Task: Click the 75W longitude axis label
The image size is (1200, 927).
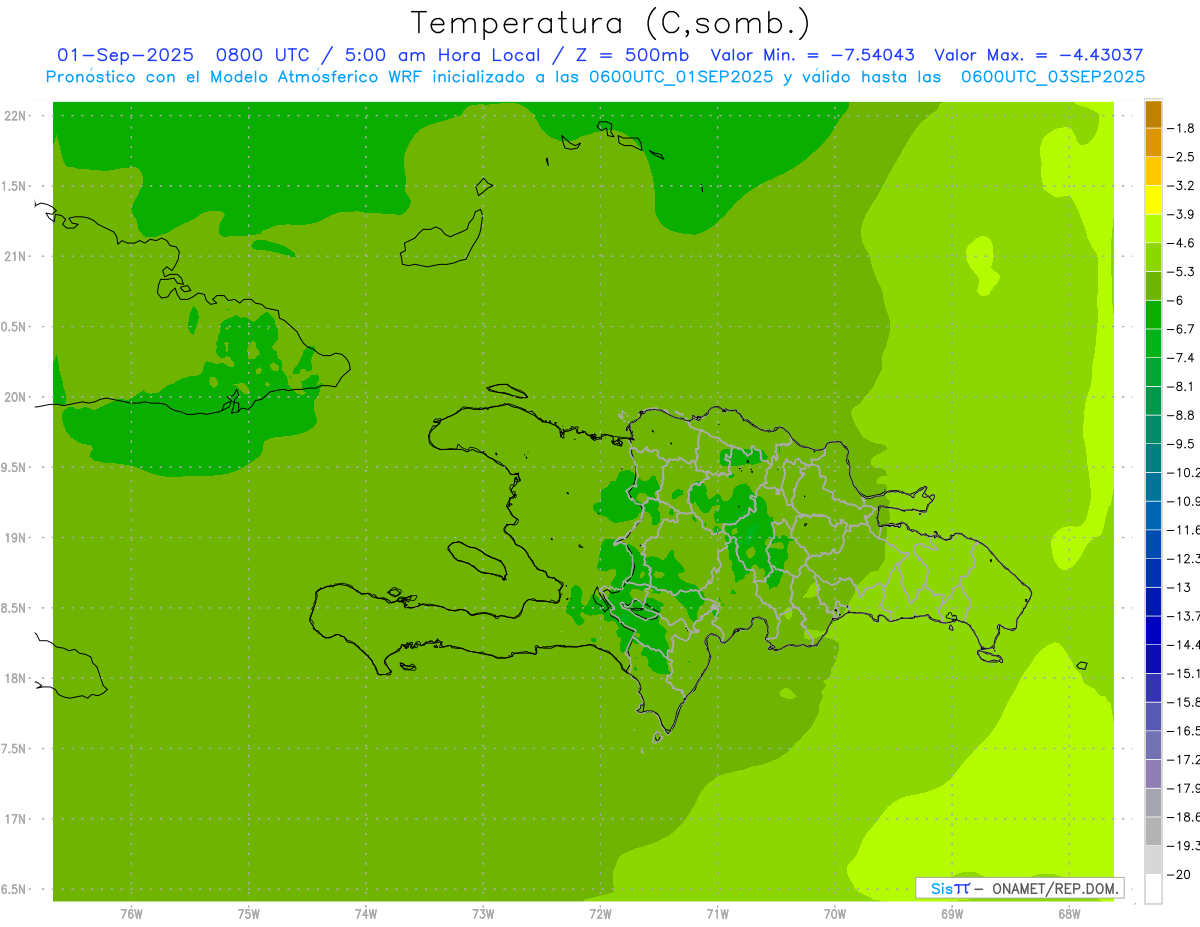Action: click(249, 914)
